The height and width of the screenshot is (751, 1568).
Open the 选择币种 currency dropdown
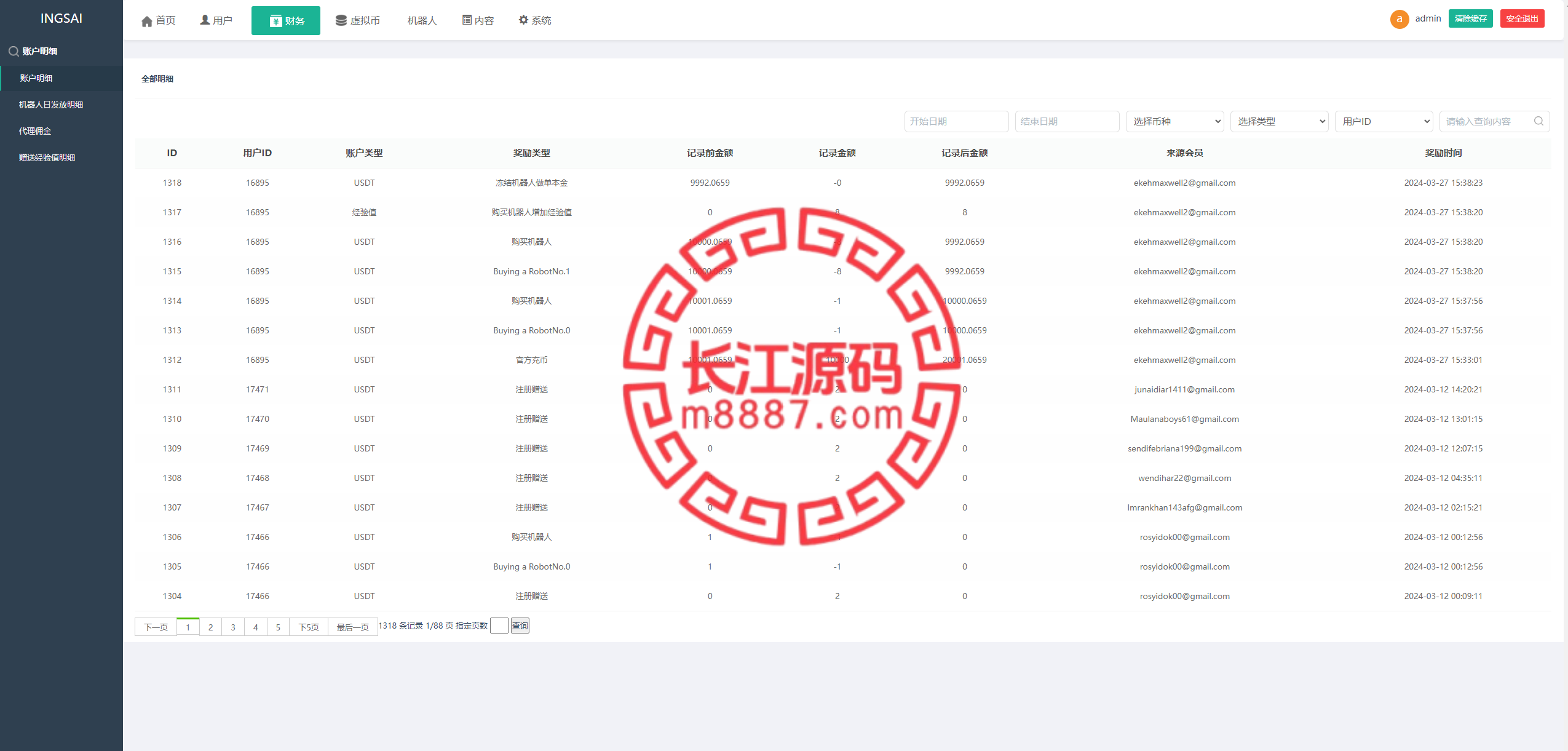[1174, 121]
